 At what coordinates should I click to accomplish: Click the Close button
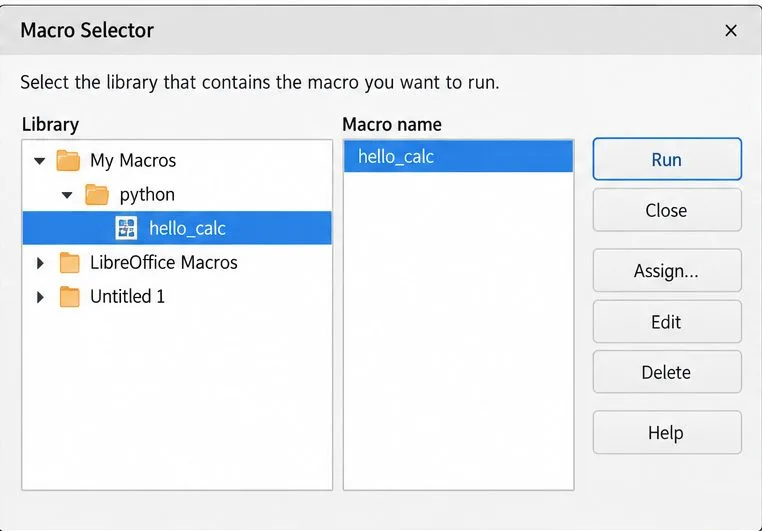click(x=667, y=210)
